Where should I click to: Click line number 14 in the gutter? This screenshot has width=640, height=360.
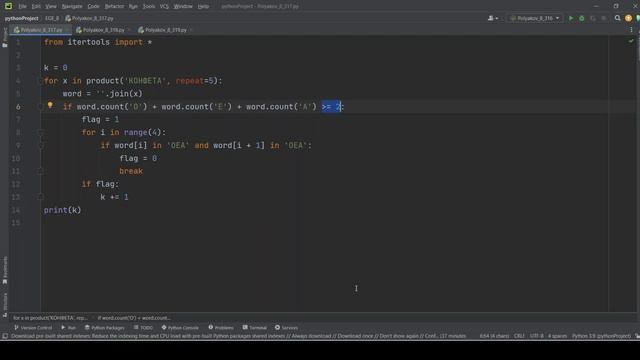[x=16, y=210]
